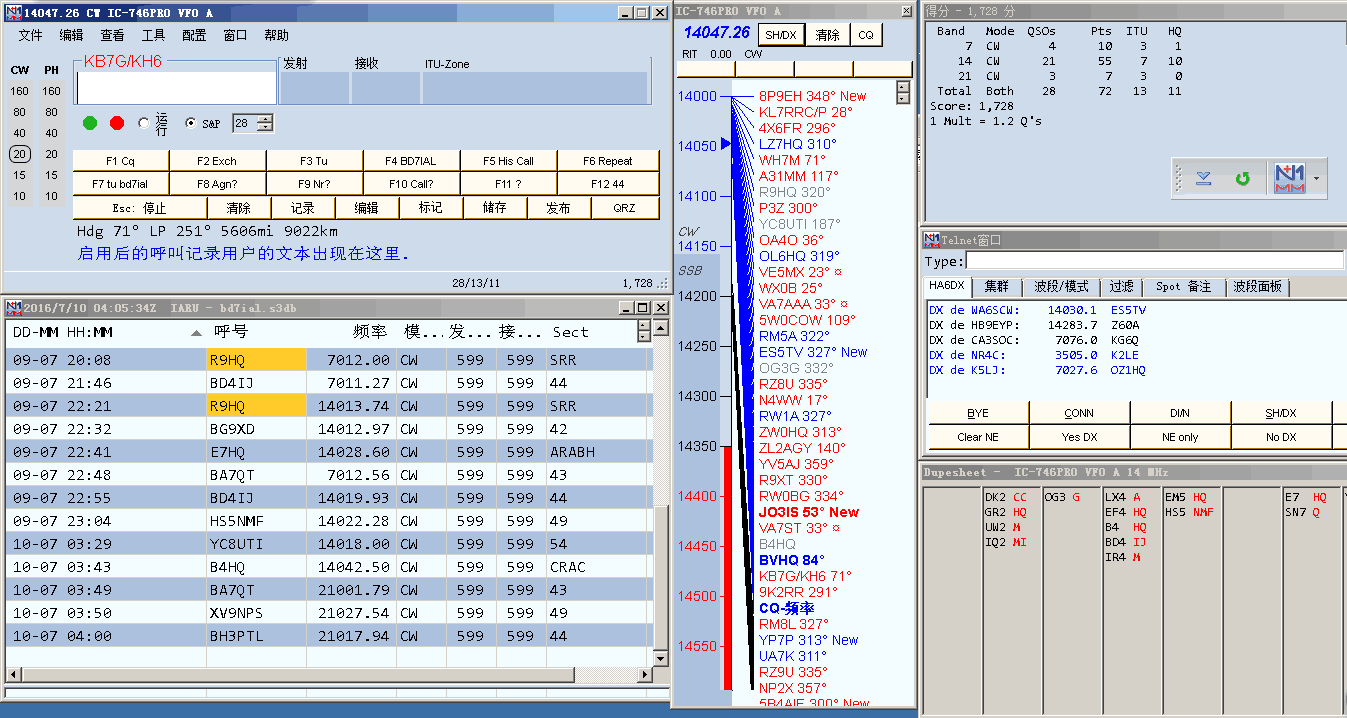The width and height of the screenshot is (1347, 718).
Task: Select the S&P radio button
Action: (x=191, y=123)
